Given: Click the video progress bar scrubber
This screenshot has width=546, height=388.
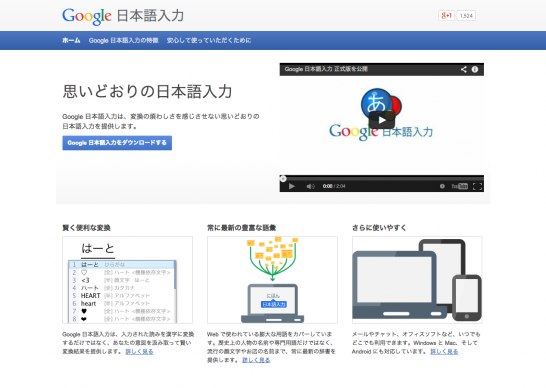Looking at the screenshot, I should 283,179.
